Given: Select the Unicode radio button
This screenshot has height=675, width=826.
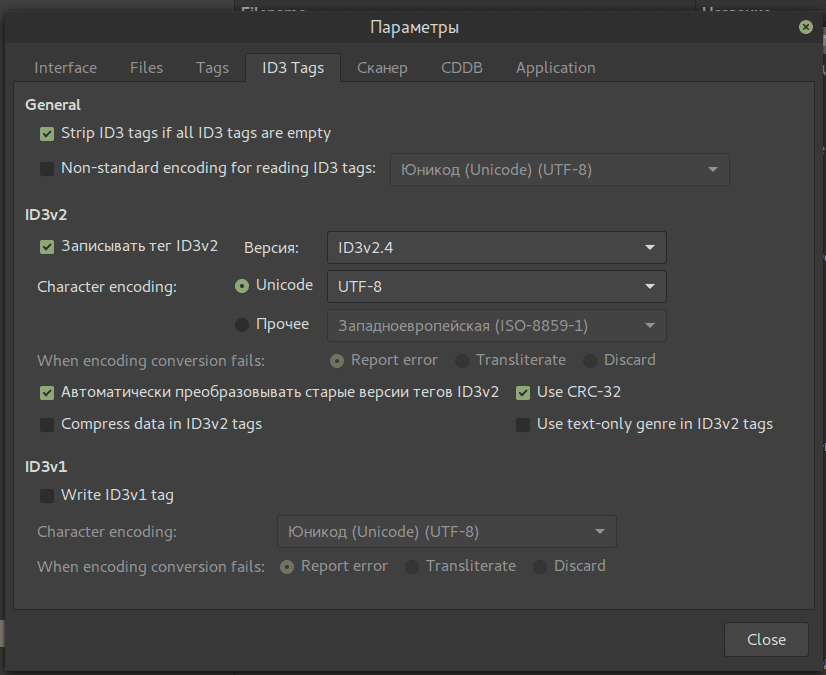Looking at the screenshot, I should pyautogui.click(x=242, y=286).
